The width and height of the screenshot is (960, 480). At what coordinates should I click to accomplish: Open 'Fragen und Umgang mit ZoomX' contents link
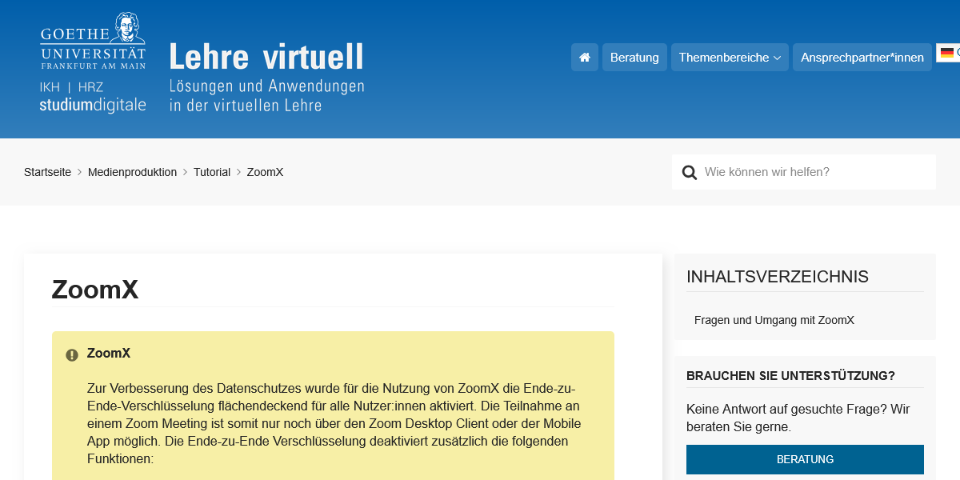click(774, 320)
